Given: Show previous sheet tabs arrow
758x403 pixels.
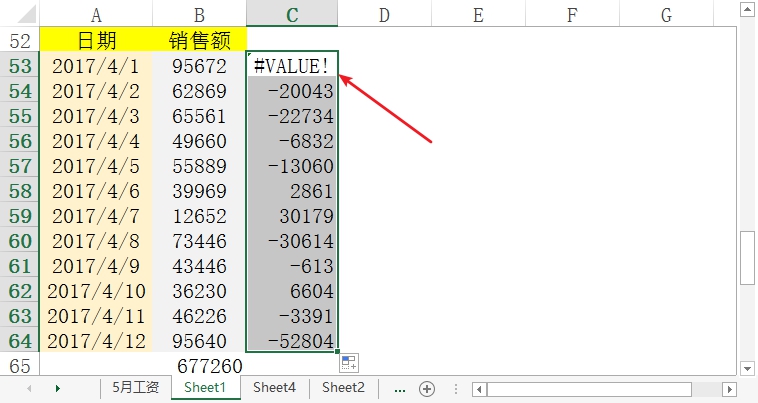Looking at the screenshot, I should 29,389.
